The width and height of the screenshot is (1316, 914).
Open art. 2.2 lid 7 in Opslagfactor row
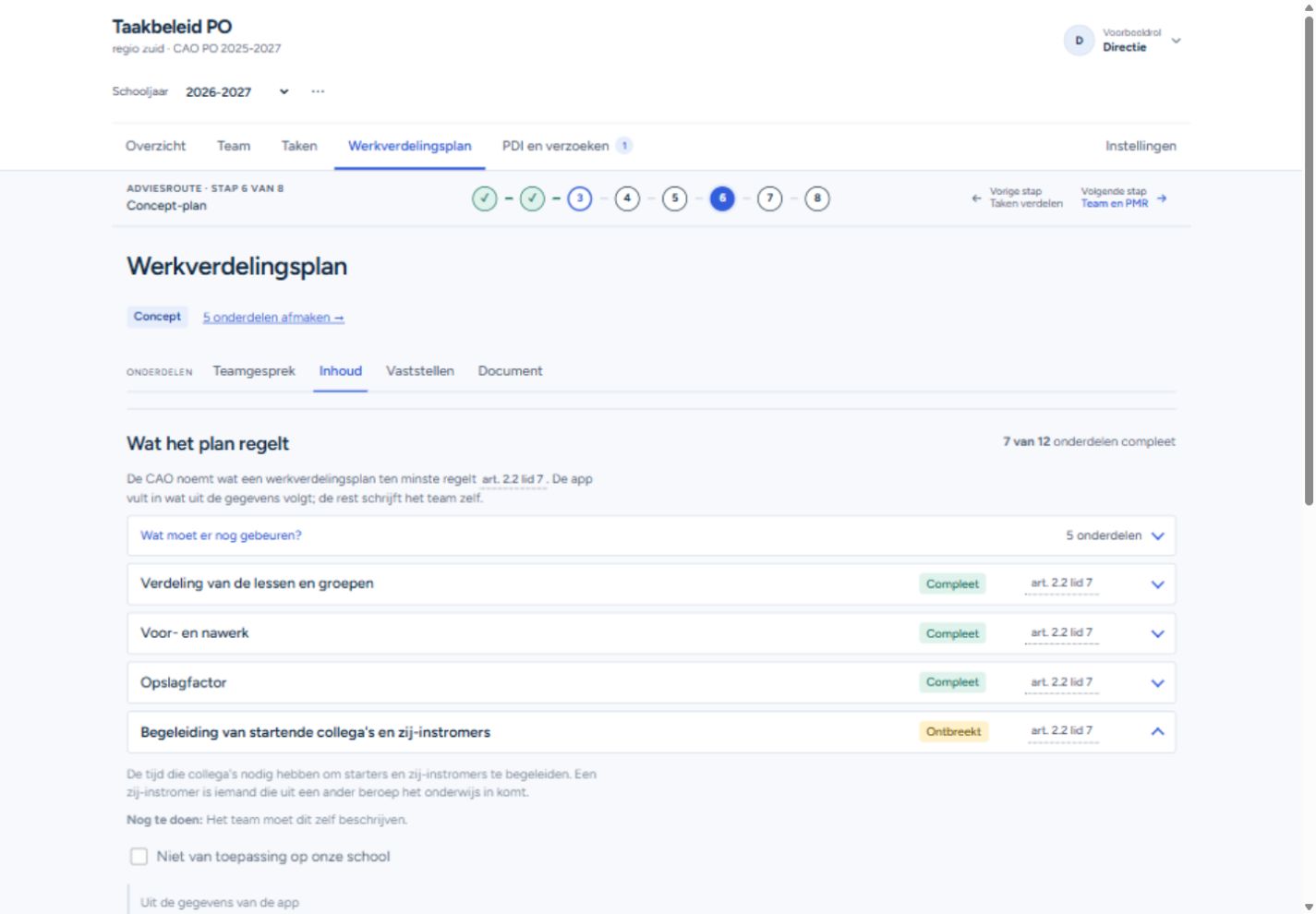[x=1062, y=682]
